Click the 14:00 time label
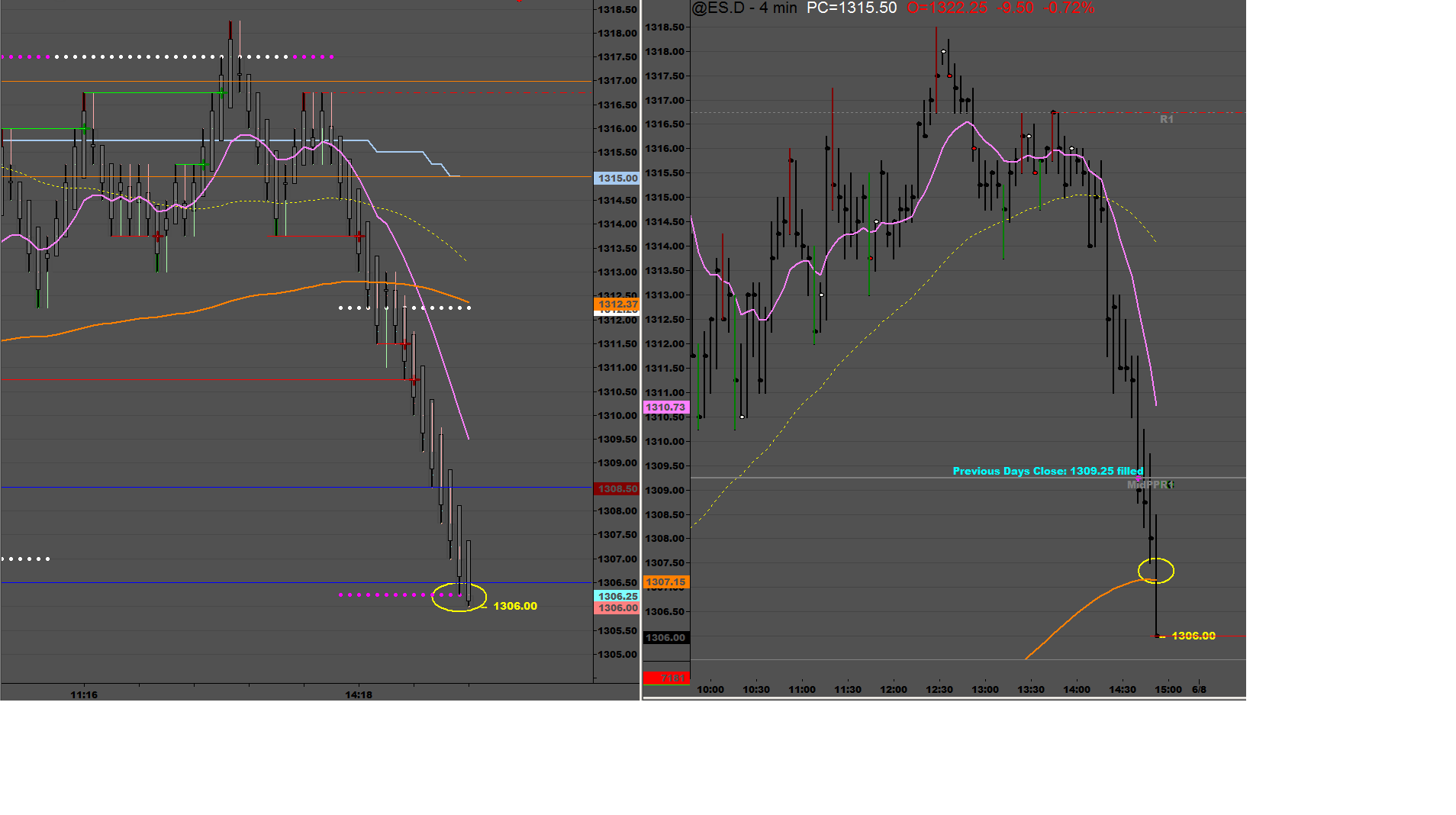Image resolution: width=1456 pixels, height=815 pixels. click(x=1077, y=690)
